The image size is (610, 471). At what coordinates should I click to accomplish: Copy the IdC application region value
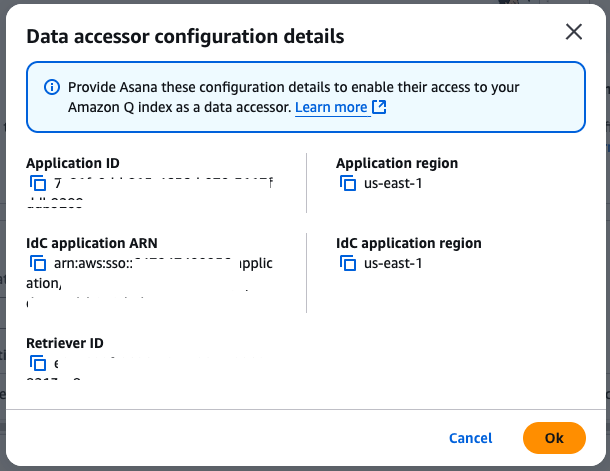pyautogui.click(x=348, y=263)
